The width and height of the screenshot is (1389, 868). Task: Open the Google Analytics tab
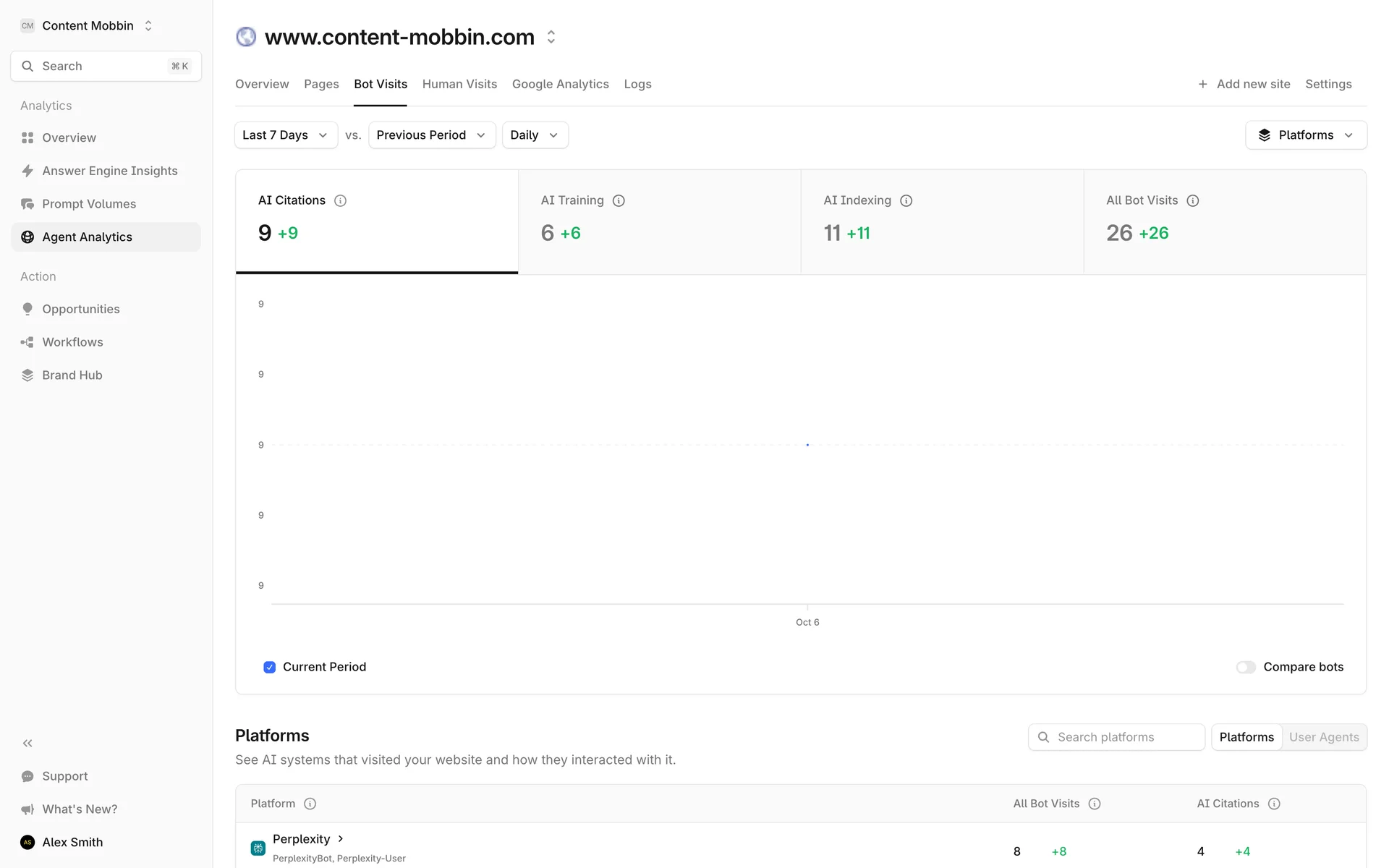click(560, 84)
